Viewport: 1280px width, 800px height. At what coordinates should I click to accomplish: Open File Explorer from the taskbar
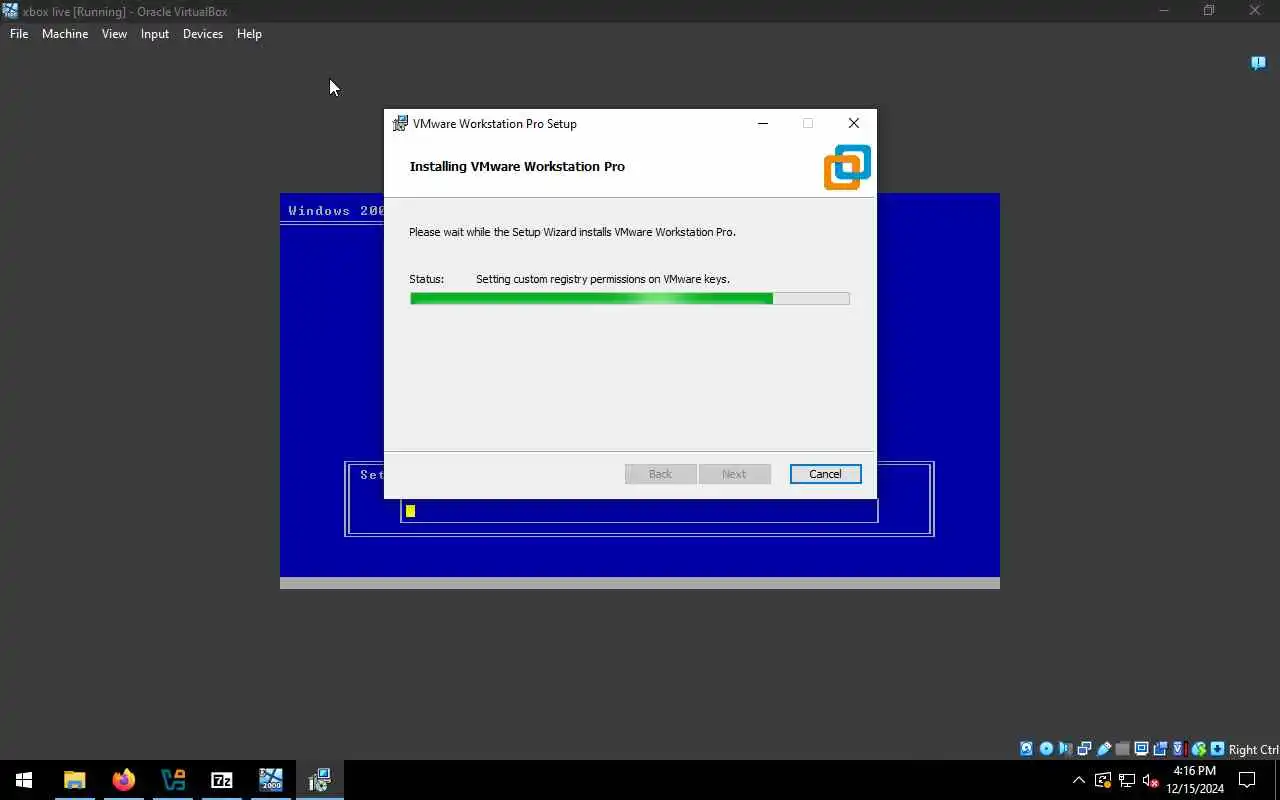tap(74, 780)
